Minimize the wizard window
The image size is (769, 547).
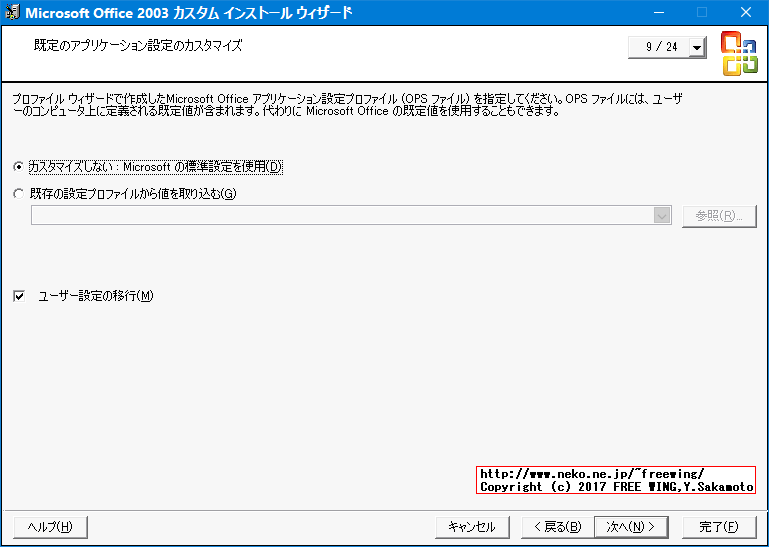pos(659,12)
